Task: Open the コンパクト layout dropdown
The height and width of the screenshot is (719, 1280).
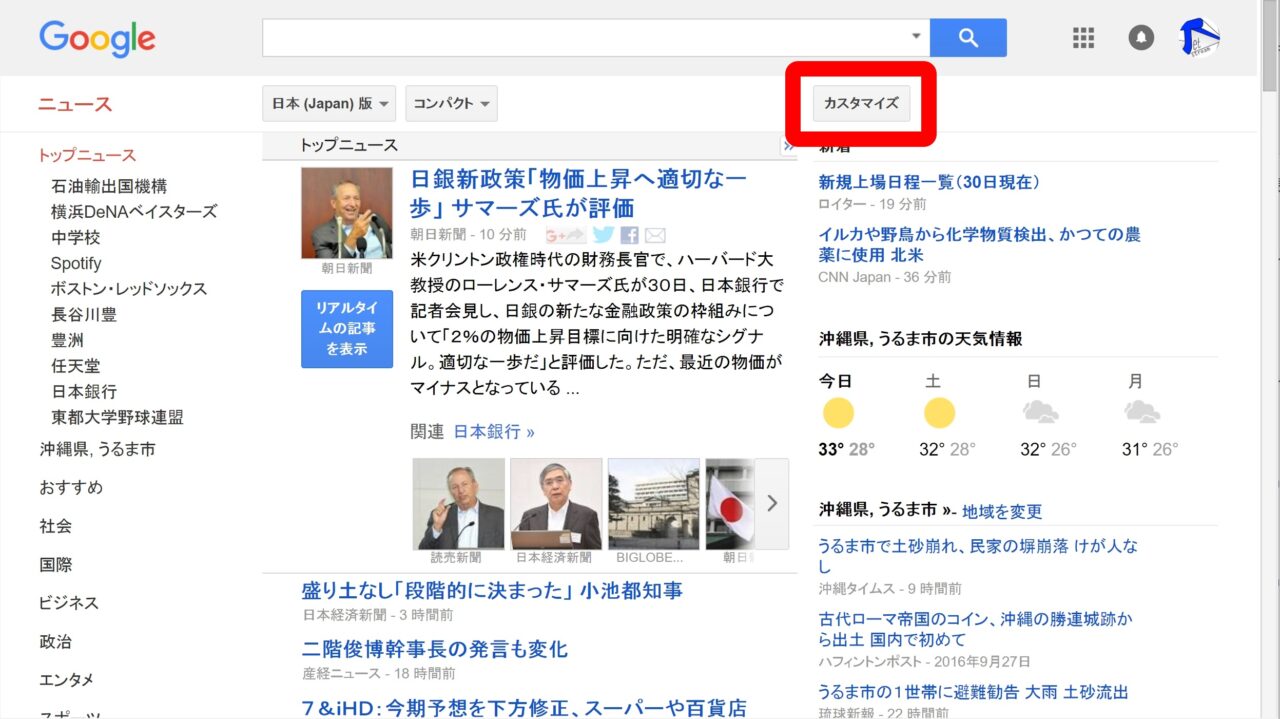Action: coord(451,104)
